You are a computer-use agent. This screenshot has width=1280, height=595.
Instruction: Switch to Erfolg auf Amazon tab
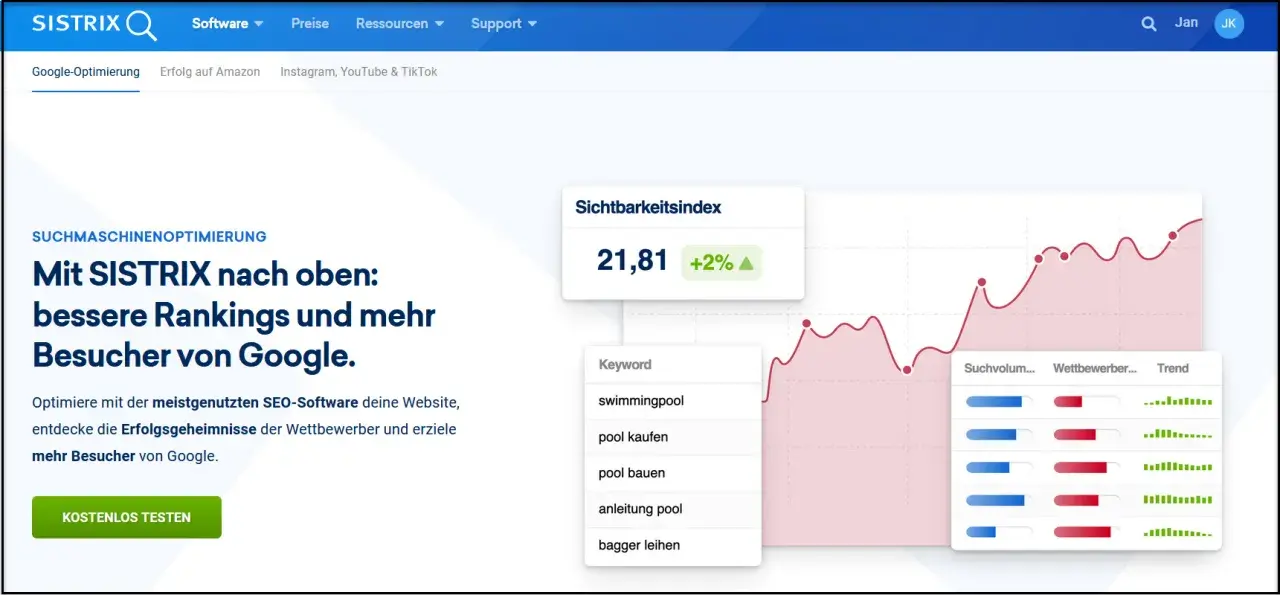pyautogui.click(x=210, y=72)
